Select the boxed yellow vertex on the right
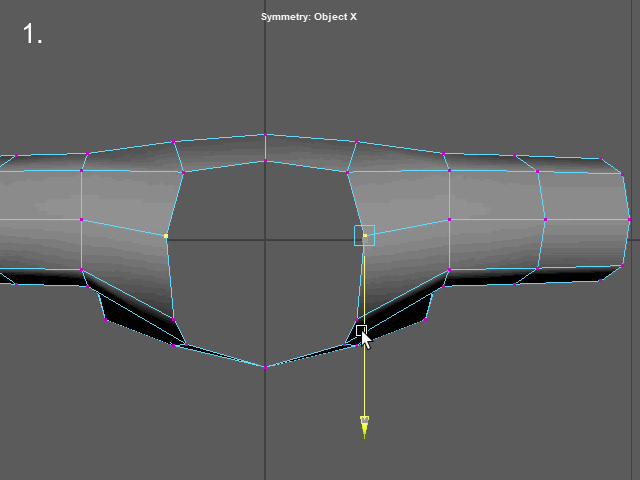640x480 pixels. [365, 236]
